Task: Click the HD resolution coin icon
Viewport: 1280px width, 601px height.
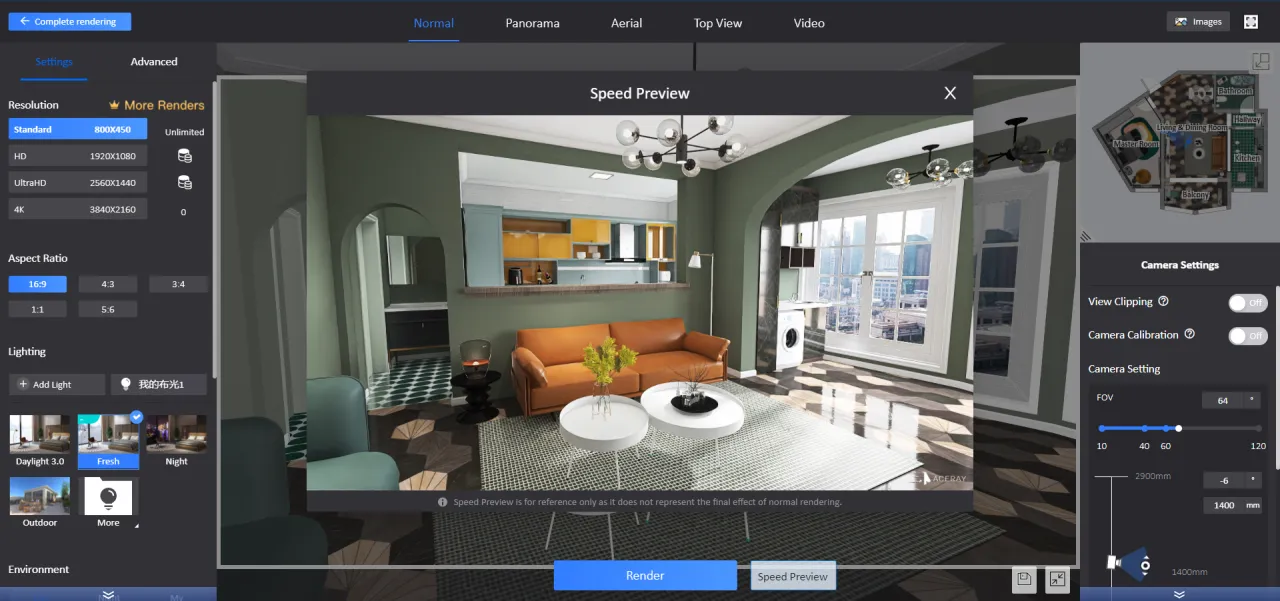Action: pos(184,156)
